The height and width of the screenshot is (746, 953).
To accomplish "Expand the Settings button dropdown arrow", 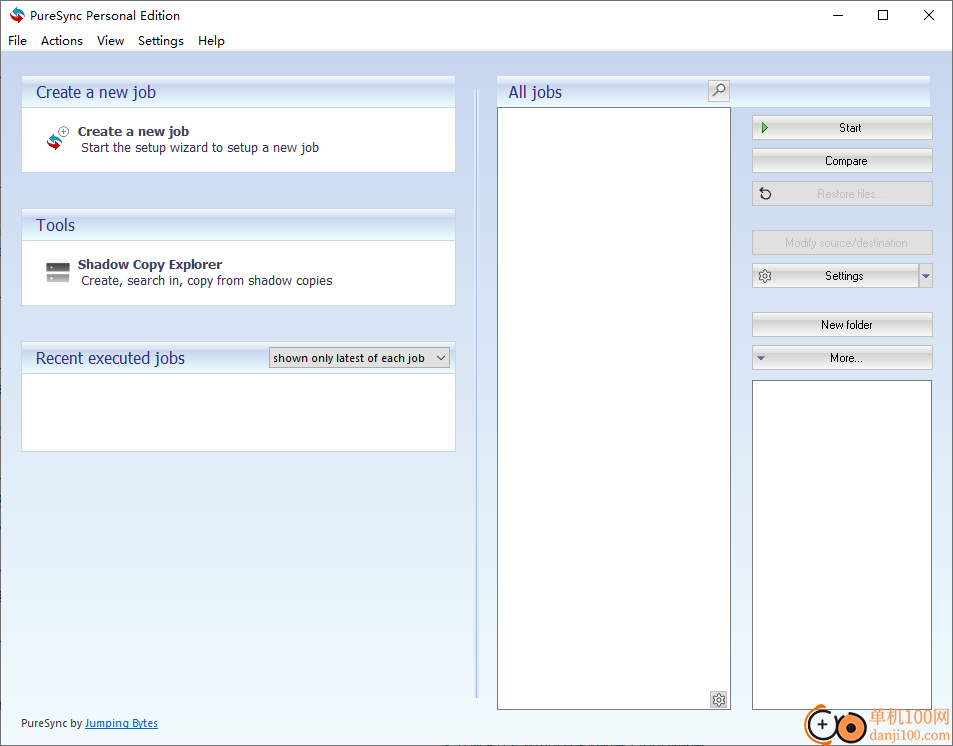I will [x=926, y=275].
